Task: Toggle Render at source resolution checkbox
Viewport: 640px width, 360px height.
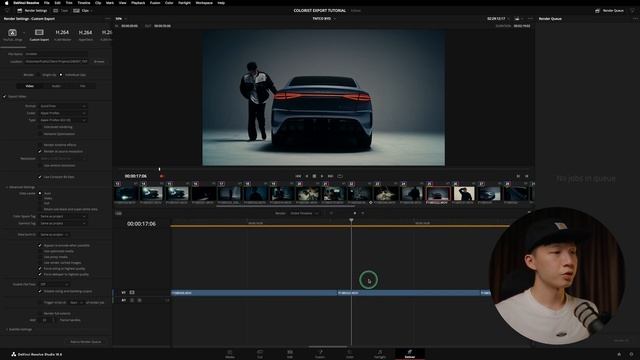Action: (x=40, y=151)
